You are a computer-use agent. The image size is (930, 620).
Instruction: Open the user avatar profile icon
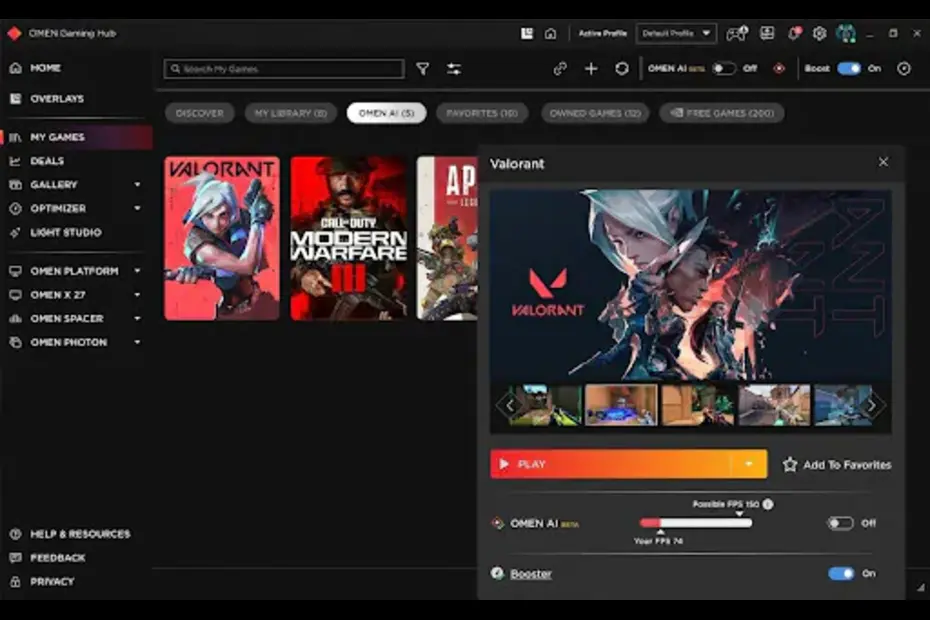click(x=846, y=33)
